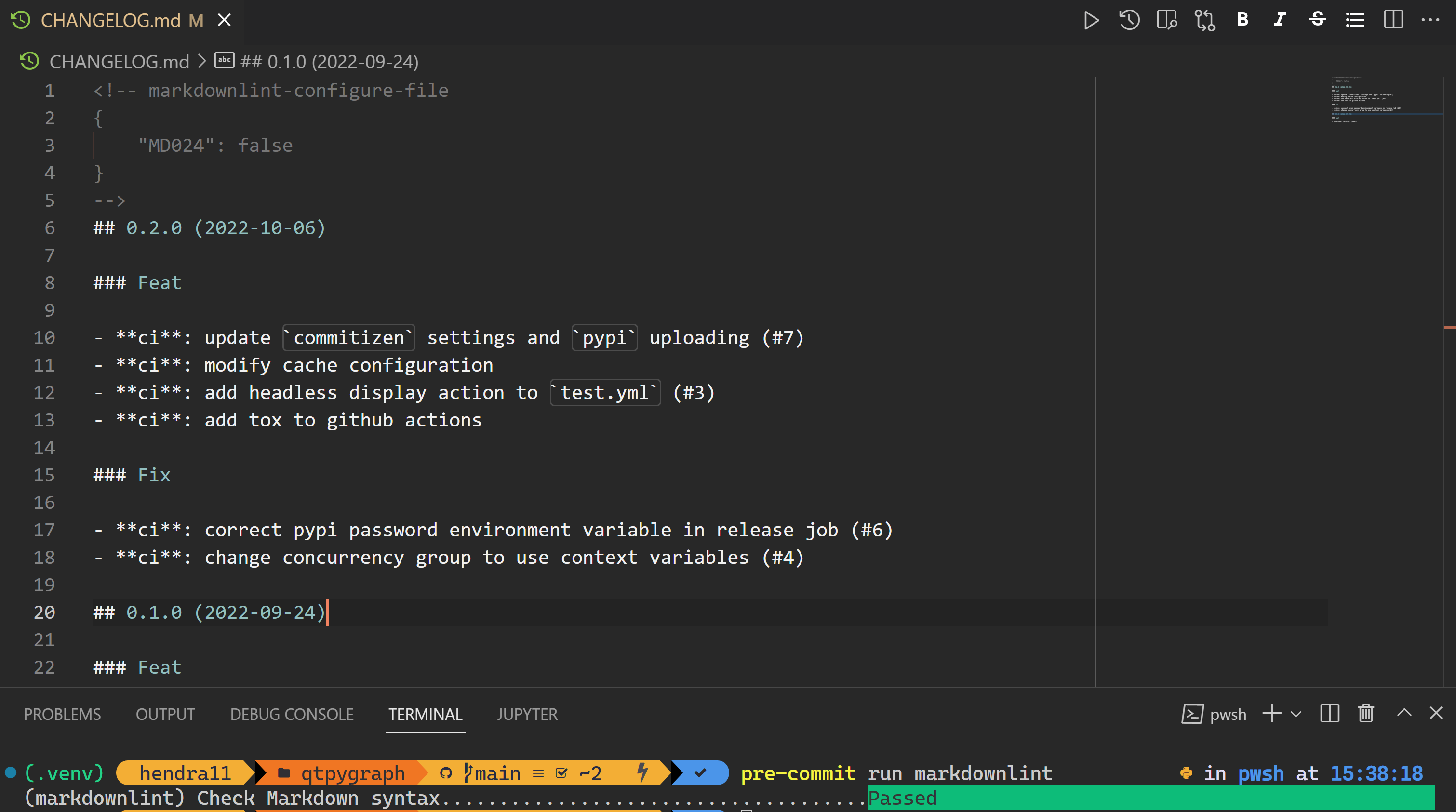Open Markdown preview to the side

[x=1167, y=20]
